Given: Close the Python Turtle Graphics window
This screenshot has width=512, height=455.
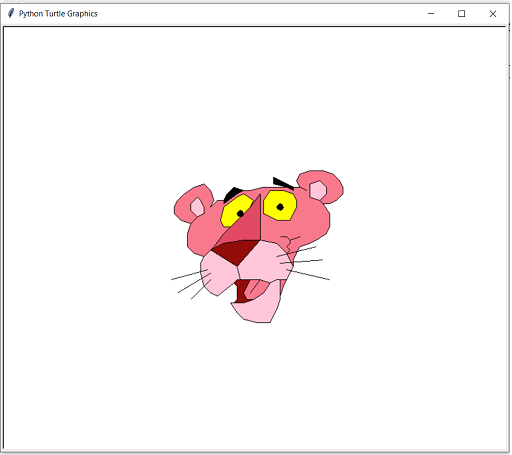Looking at the screenshot, I should [494, 14].
